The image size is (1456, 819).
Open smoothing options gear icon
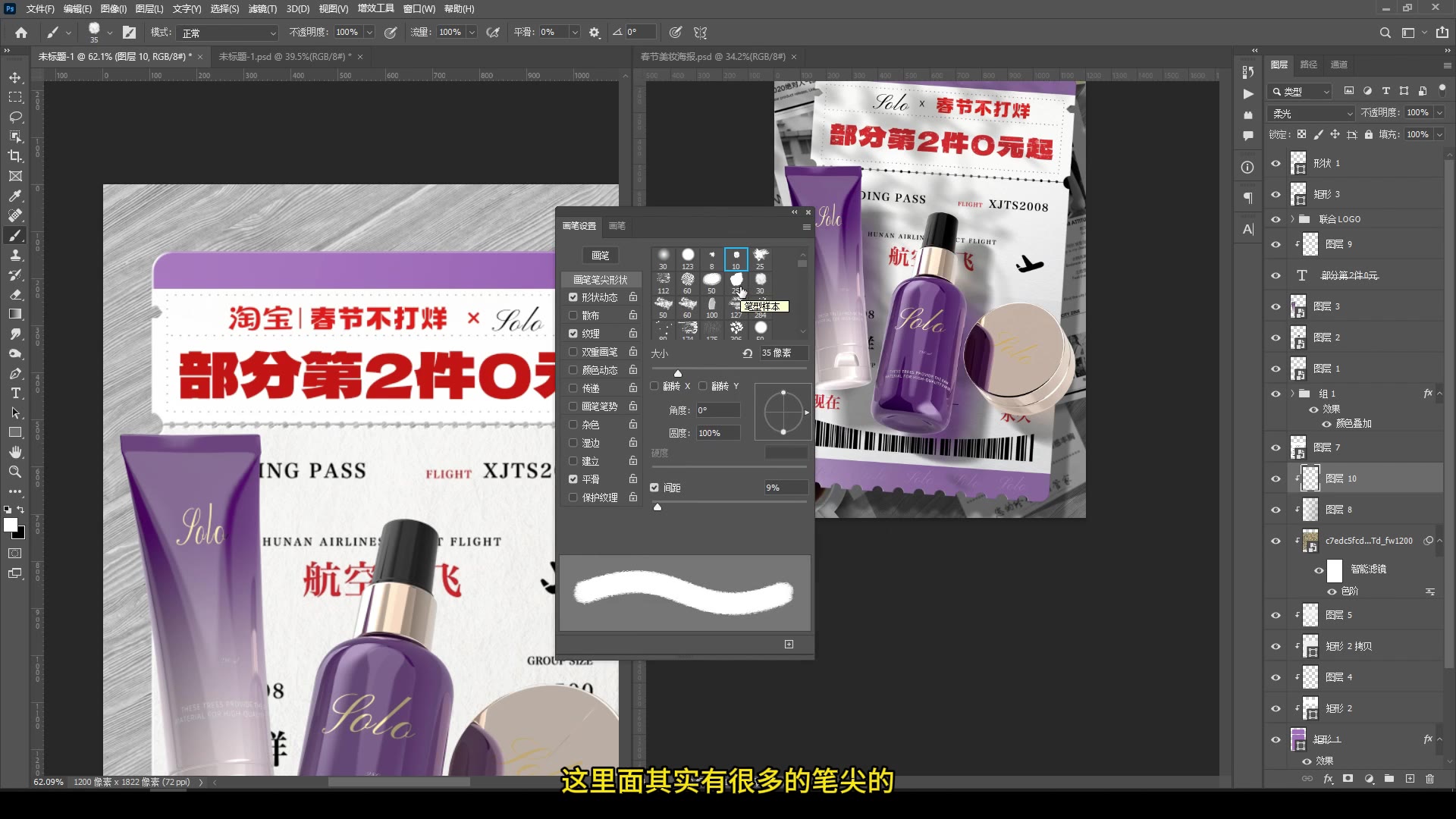click(x=595, y=33)
